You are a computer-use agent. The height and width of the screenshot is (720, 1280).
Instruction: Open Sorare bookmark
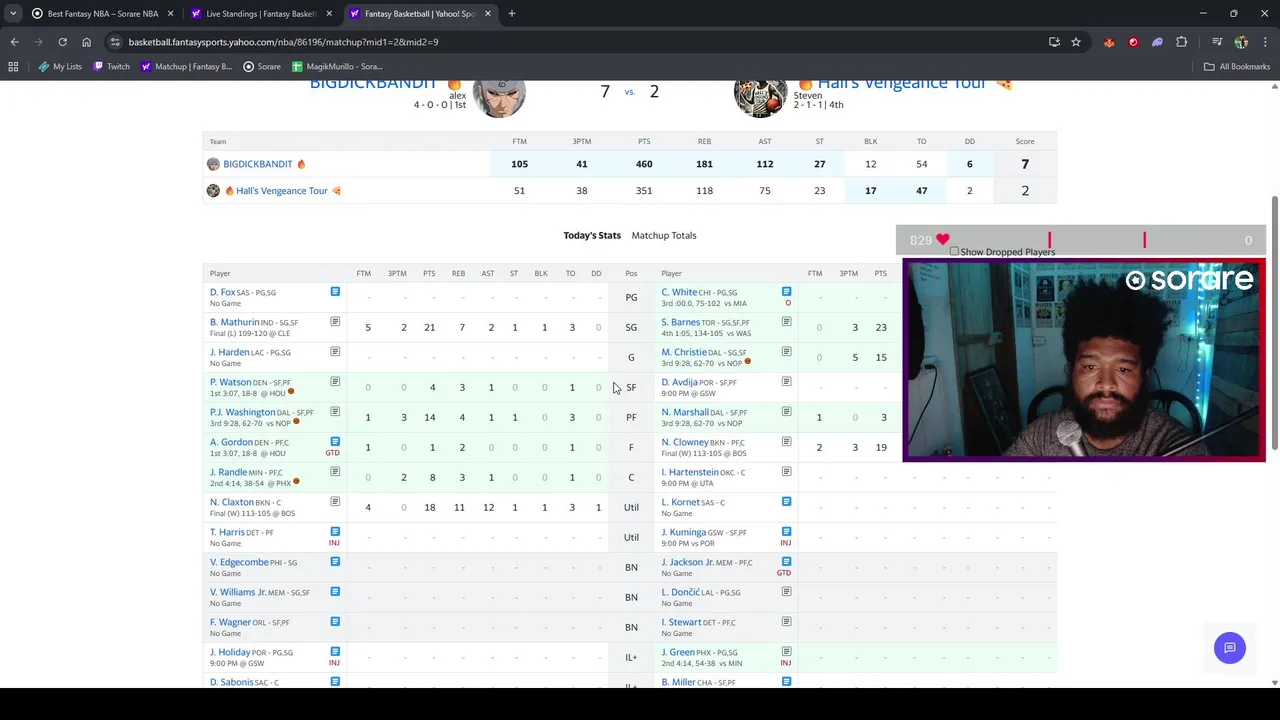263,66
